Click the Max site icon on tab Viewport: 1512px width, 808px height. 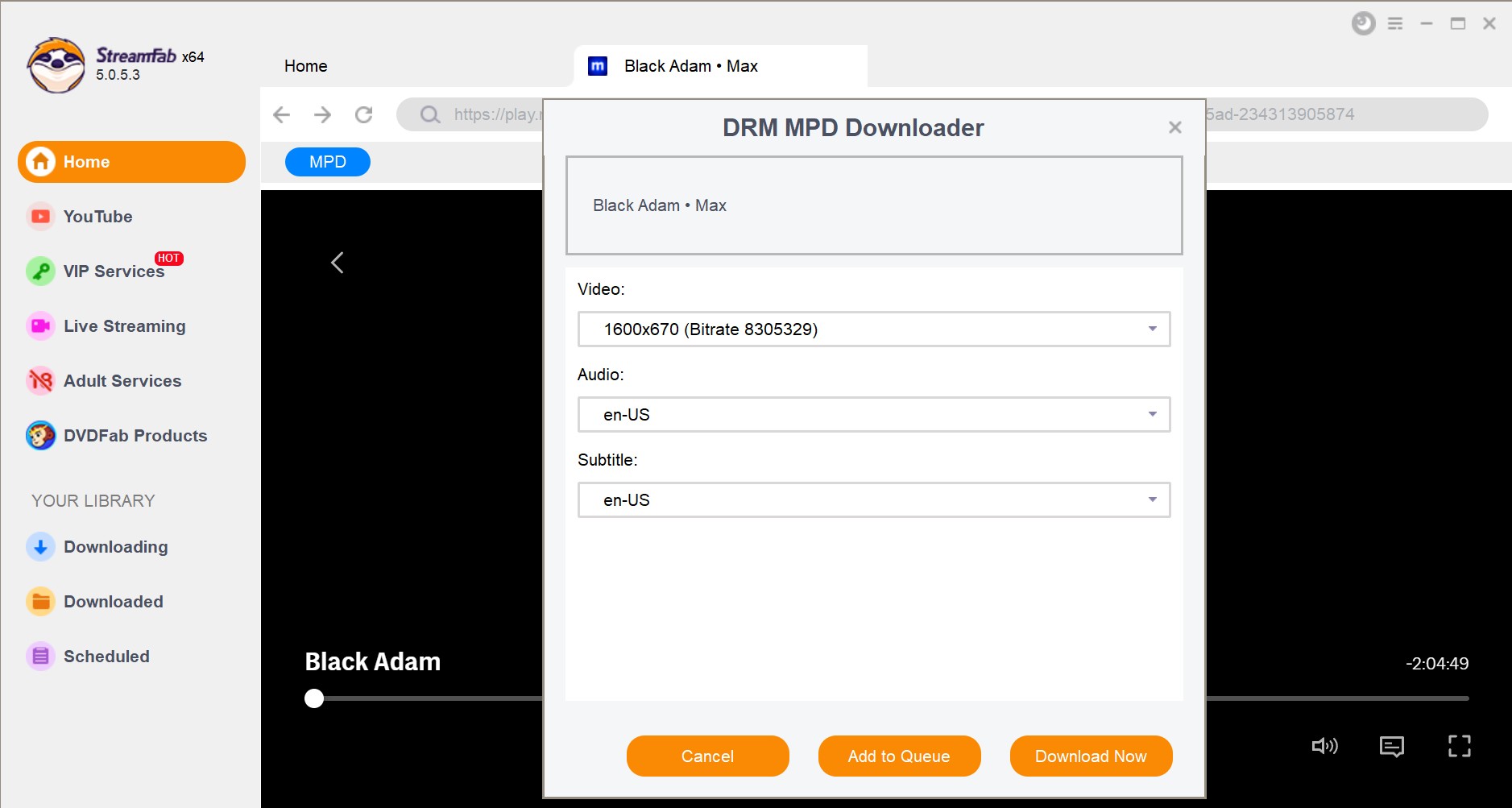pos(598,66)
